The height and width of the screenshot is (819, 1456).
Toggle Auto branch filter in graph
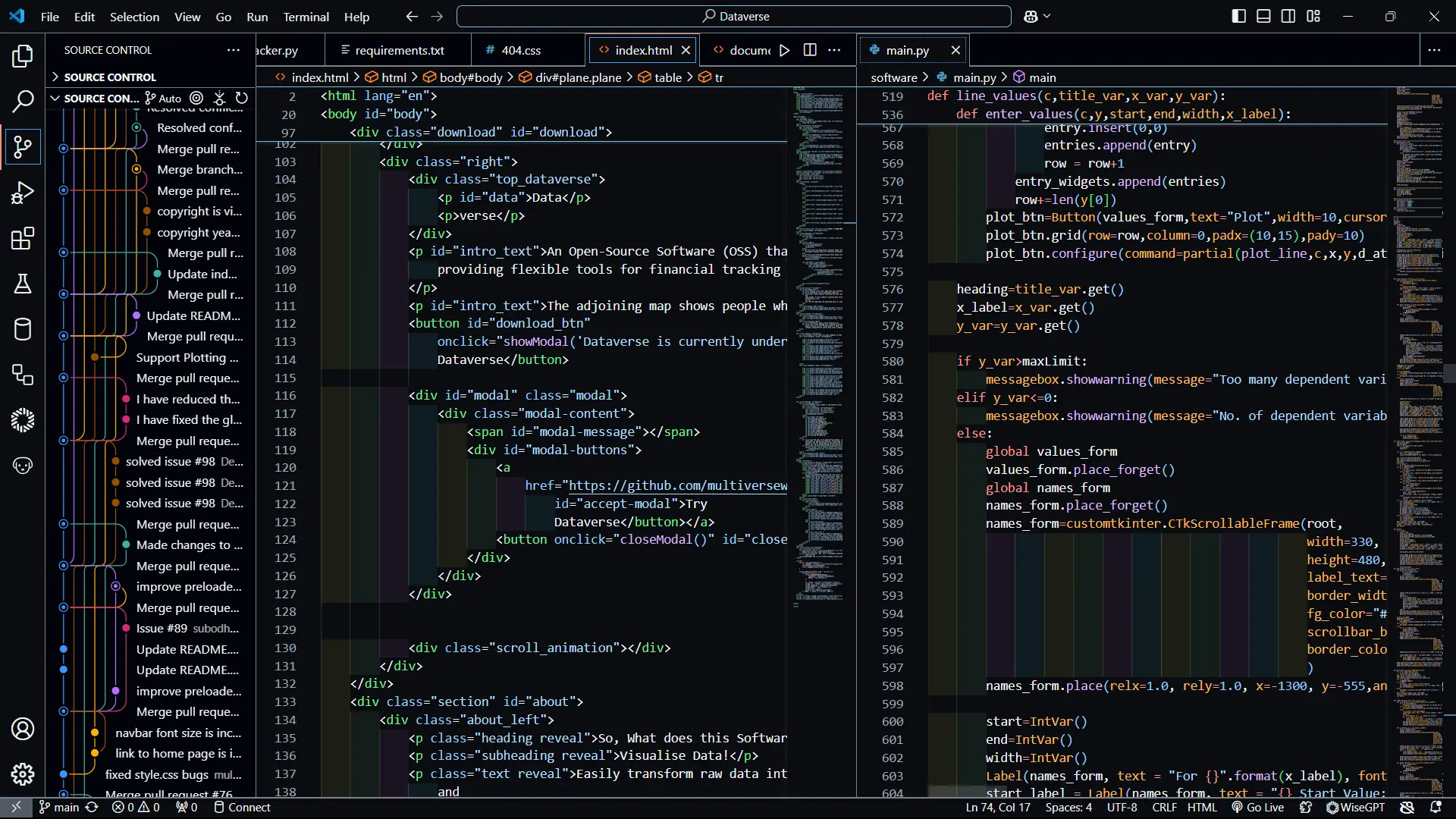163,98
